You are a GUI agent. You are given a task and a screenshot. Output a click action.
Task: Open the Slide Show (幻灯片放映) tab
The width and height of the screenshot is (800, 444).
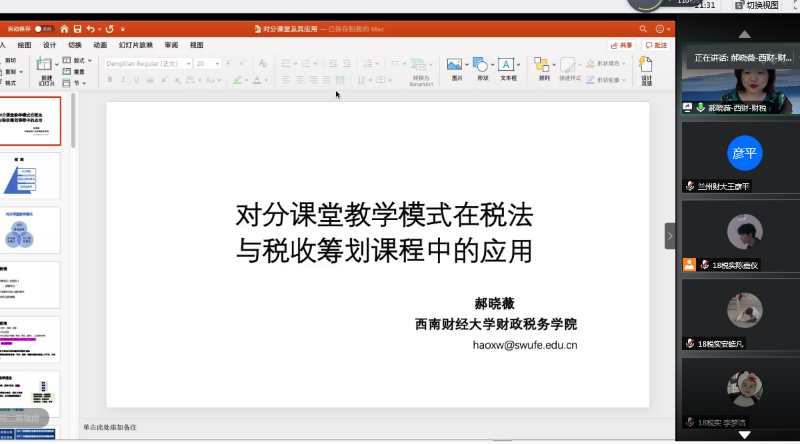pos(136,45)
